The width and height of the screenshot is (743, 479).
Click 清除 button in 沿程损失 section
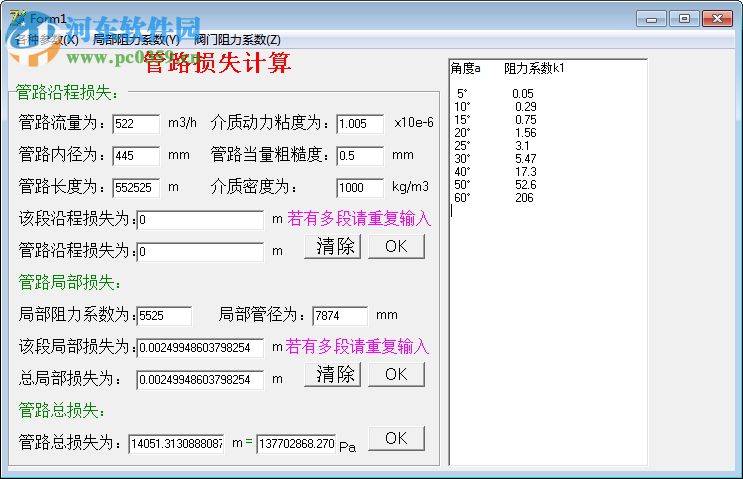[333, 247]
